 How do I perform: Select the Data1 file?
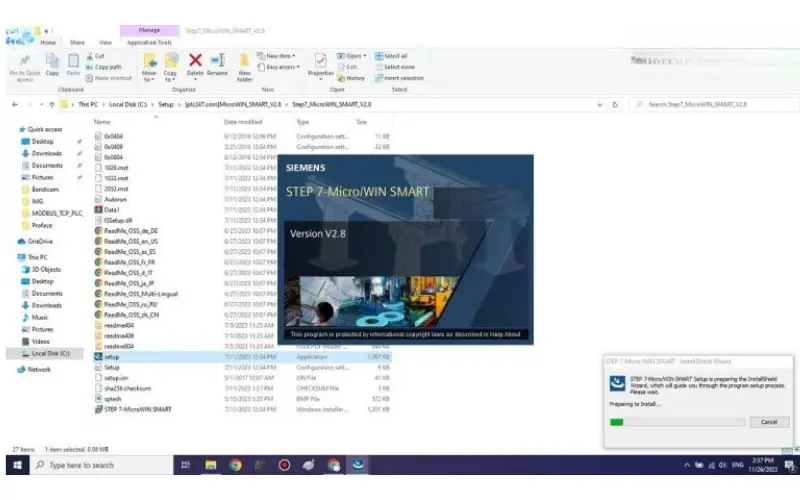coord(112,210)
